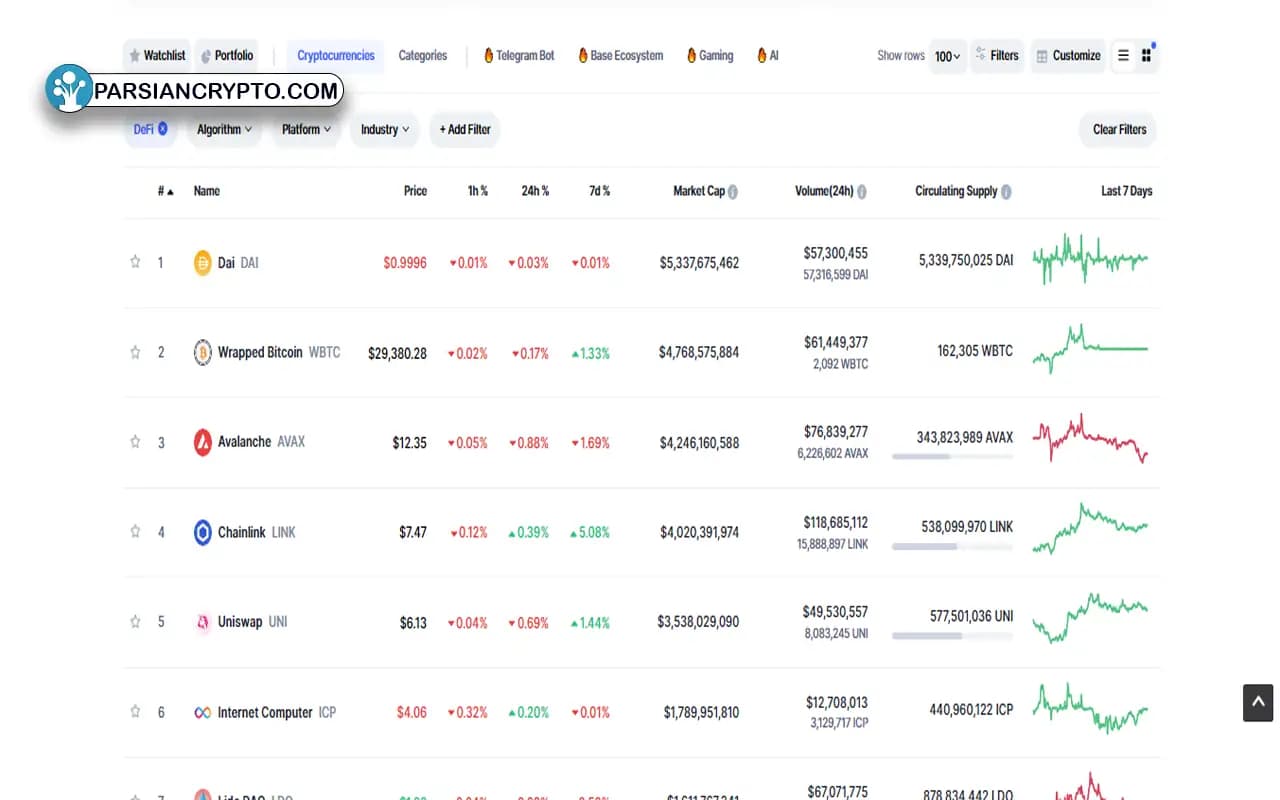Screen dimensions: 1280x800
Task: Switch to list view icon
Action: [x=1123, y=56]
